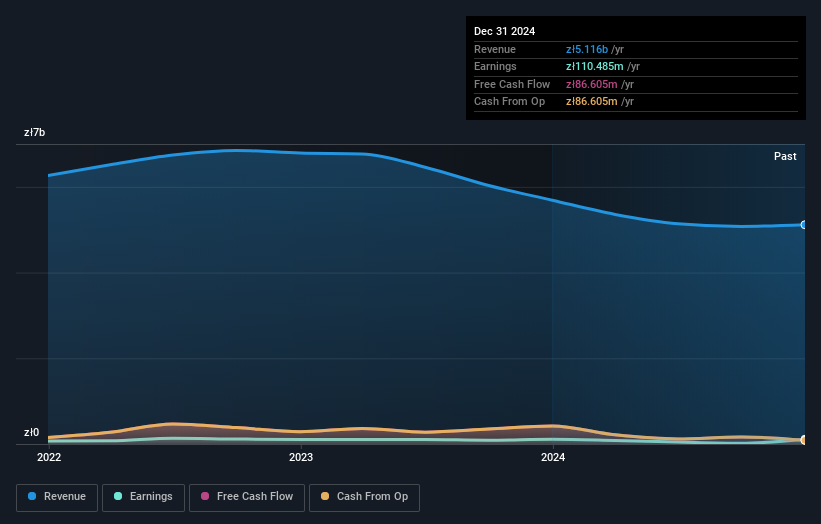Toggle the Revenue legend button
The image size is (821, 524).
point(57,497)
